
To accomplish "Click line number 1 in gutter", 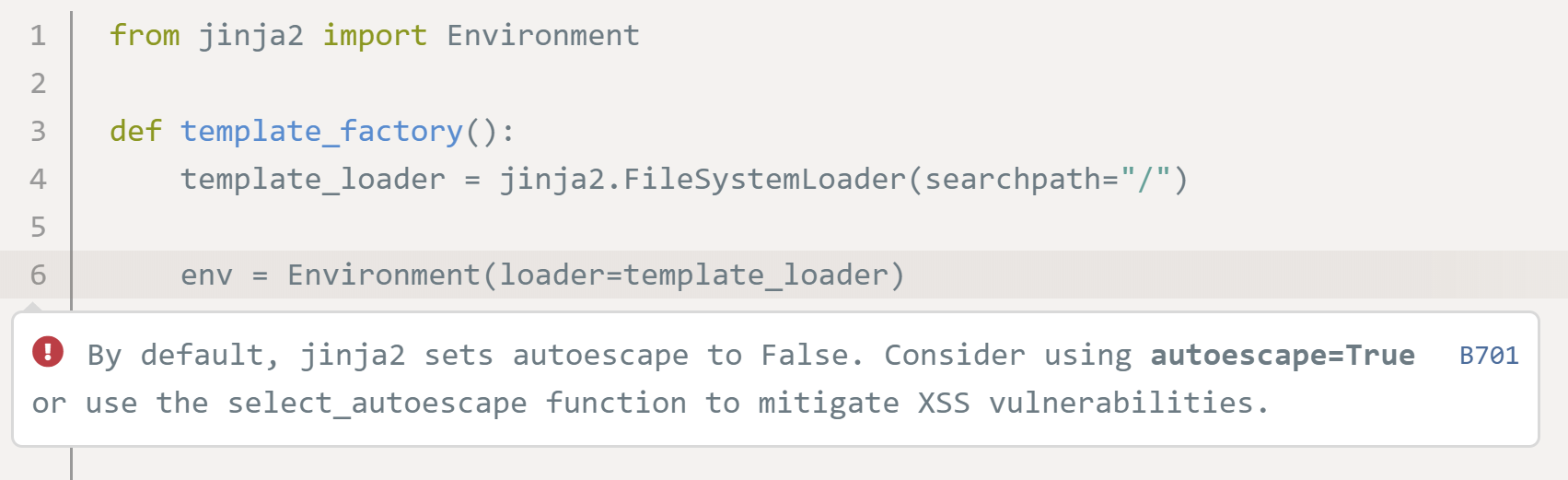I will pos(38,36).
